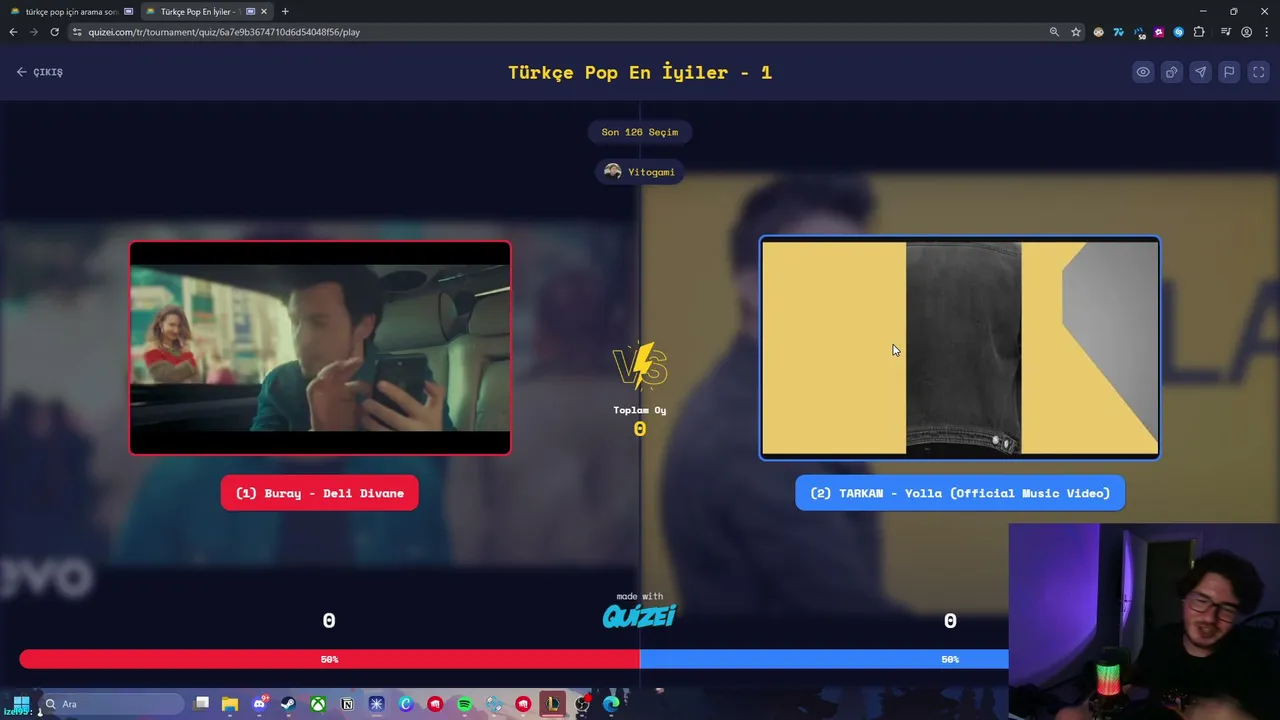1280x720 pixels.
Task: Click the Türkçe Pop En İyiler - 1 title
Action: pyautogui.click(x=640, y=72)
